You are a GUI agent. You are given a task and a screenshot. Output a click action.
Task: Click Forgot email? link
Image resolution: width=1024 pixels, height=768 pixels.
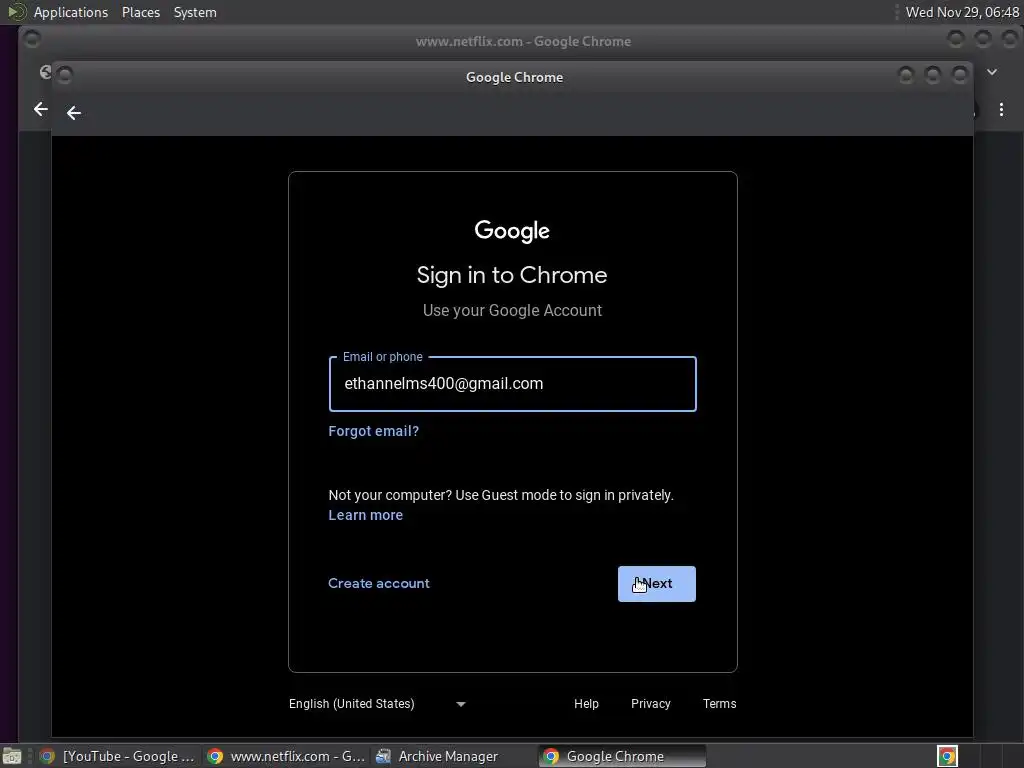[x=374, y=431]
